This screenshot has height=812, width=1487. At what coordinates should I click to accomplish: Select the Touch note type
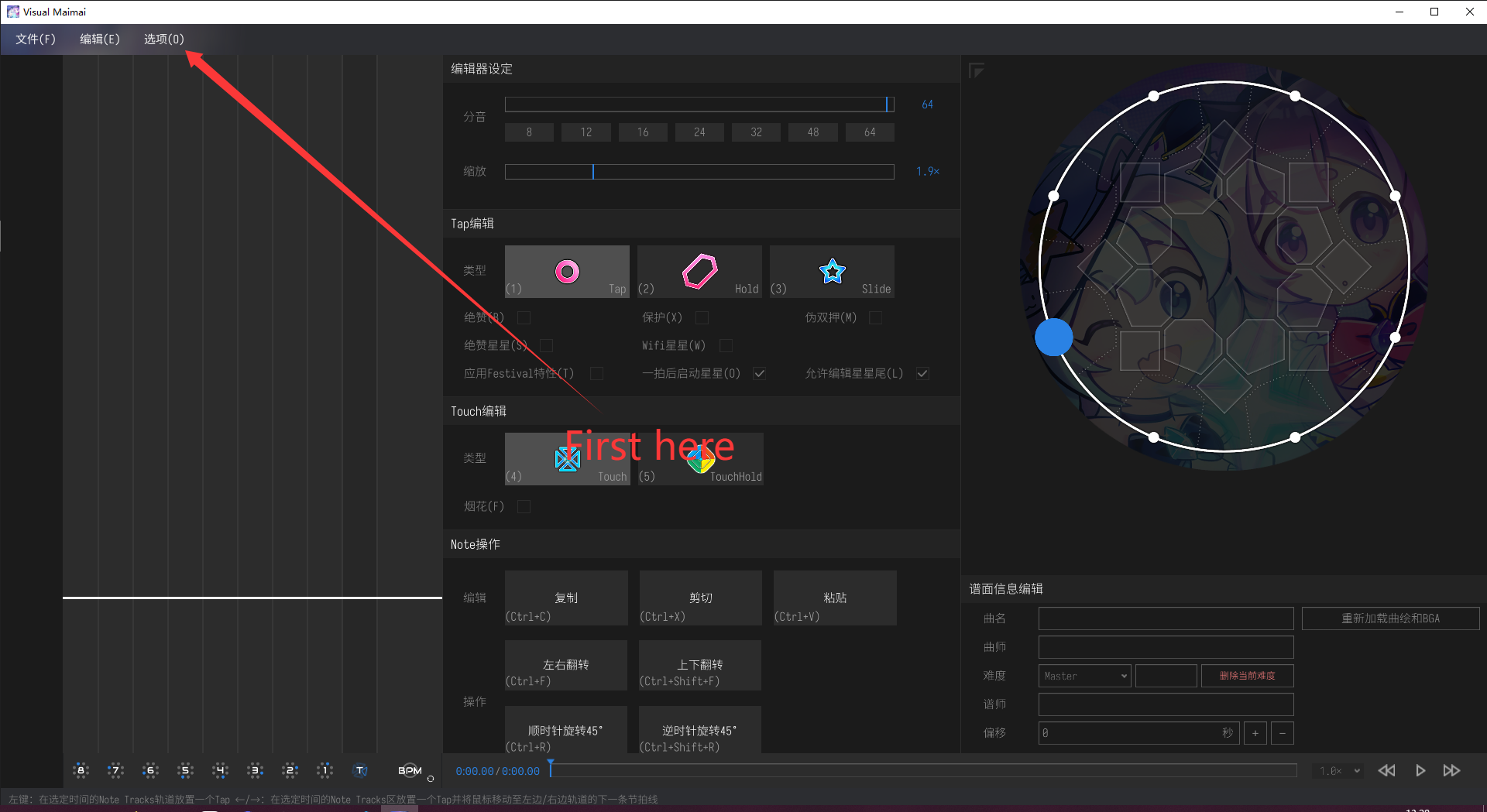[x=567, y=459]
